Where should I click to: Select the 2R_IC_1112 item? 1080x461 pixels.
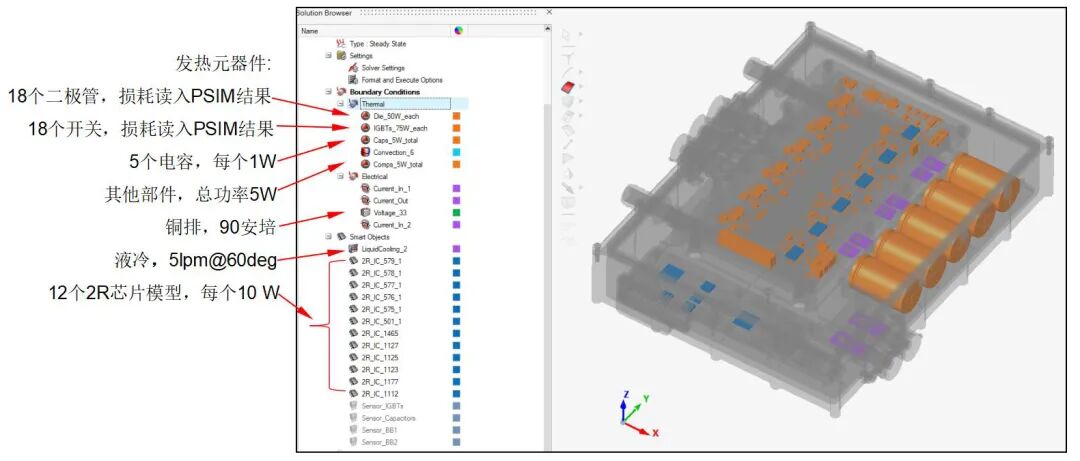click(x=380, y=393)
